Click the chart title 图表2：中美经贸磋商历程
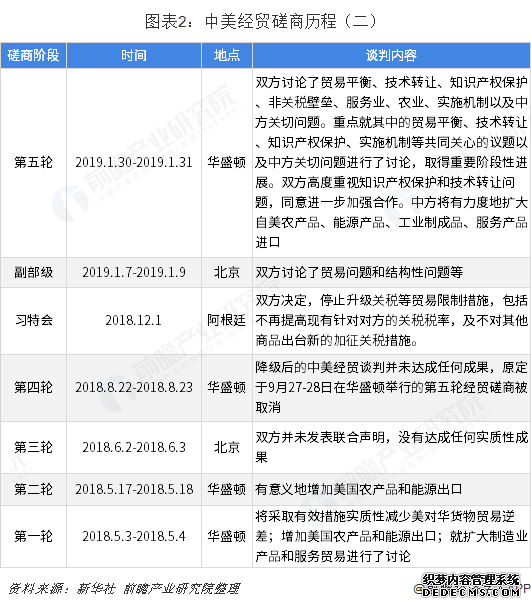 [x=260, y=22]
